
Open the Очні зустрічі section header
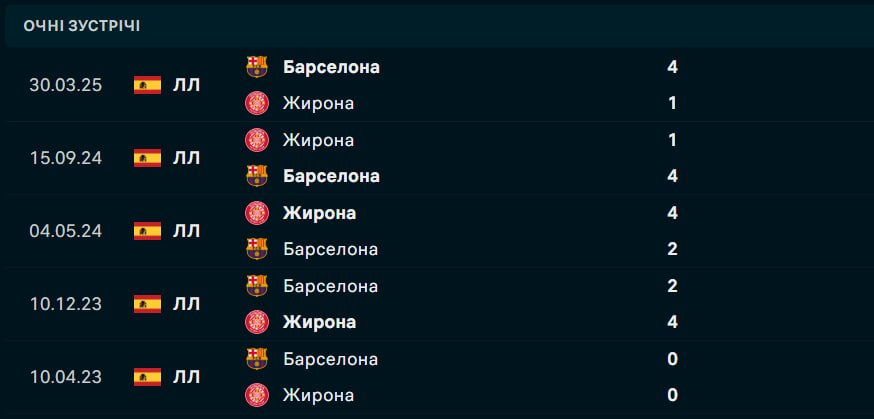[x=82, y=26]
